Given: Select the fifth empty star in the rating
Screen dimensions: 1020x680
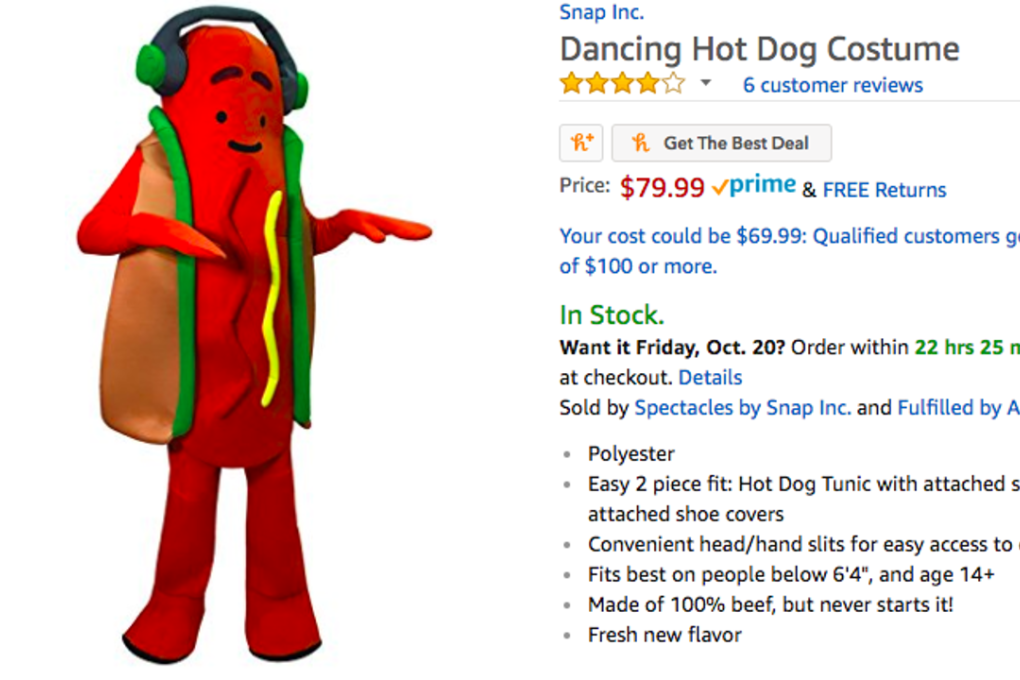Looking at the screenshot, I should click(x=673, y=83).
